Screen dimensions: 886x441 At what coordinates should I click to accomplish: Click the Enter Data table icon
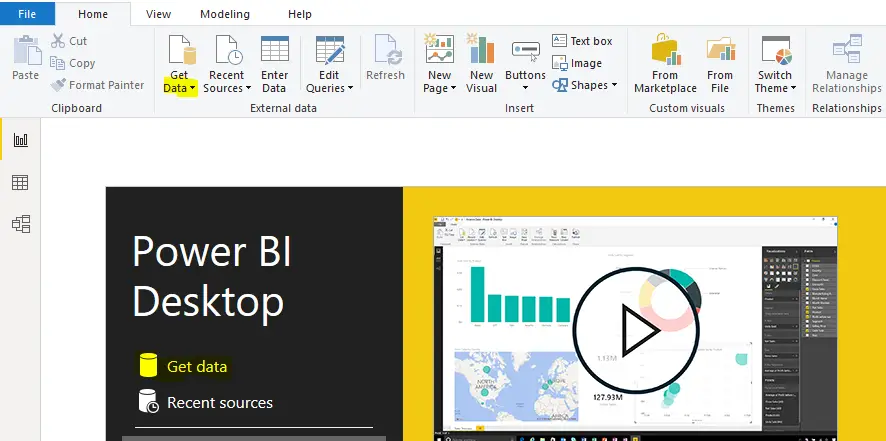pos(275,49)
